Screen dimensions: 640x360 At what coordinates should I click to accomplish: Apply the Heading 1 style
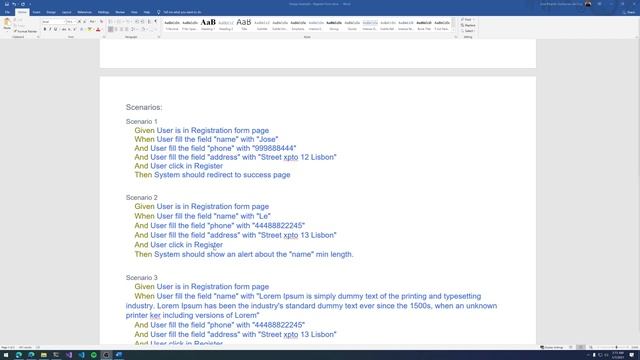click(208, 24)
